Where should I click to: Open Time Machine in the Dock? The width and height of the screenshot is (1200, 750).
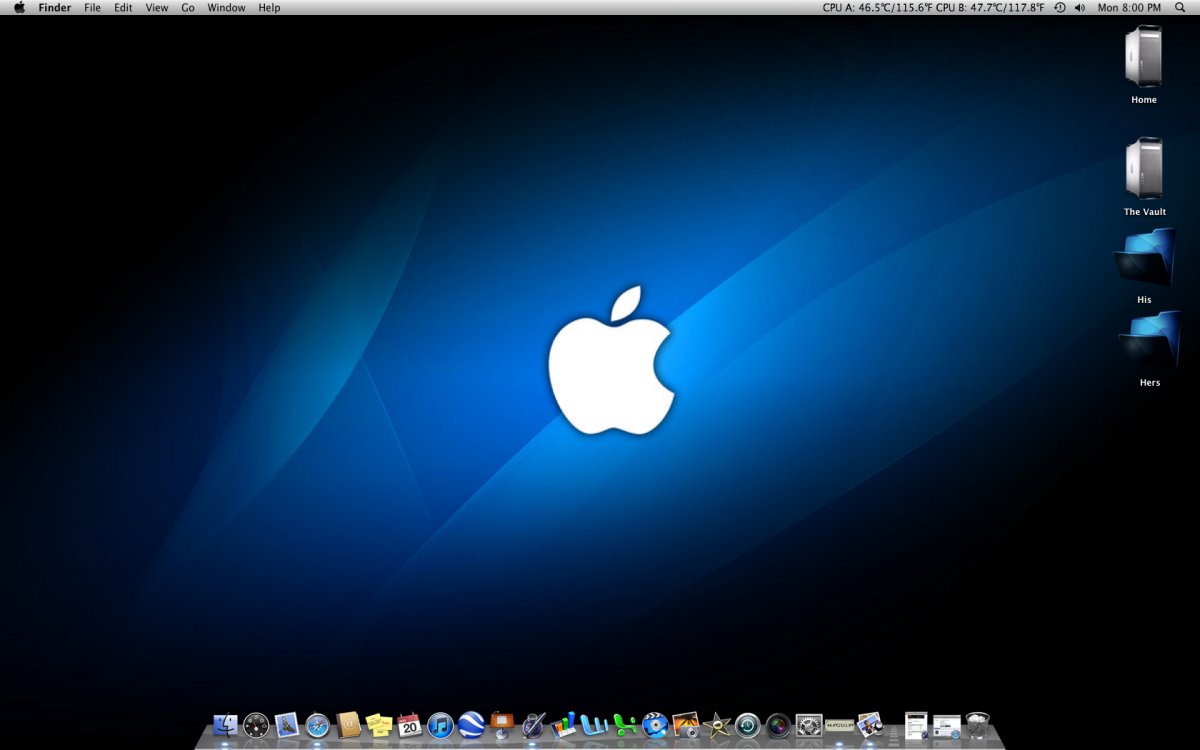[x=748, y=725]
